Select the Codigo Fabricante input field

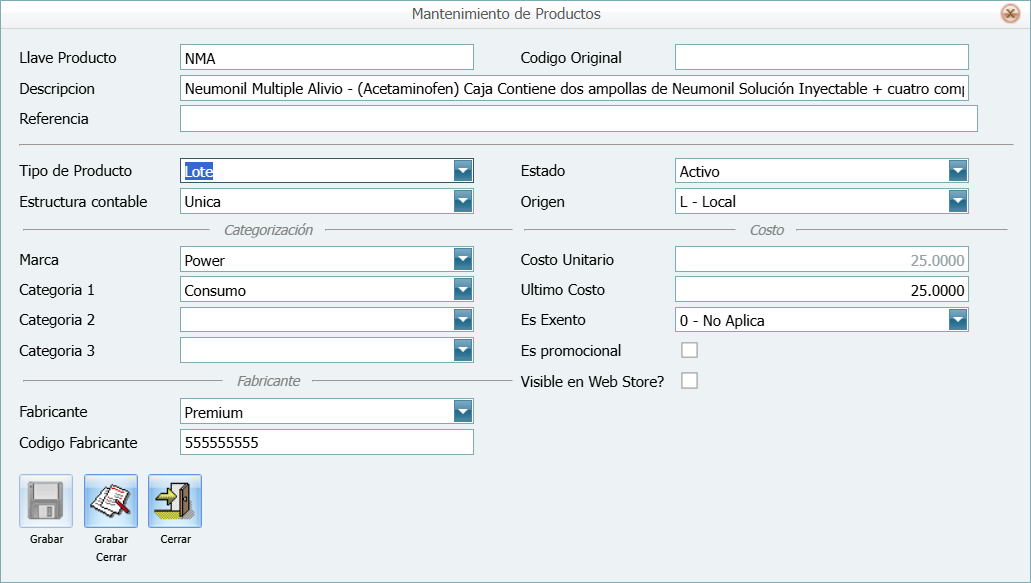[326, 442]
